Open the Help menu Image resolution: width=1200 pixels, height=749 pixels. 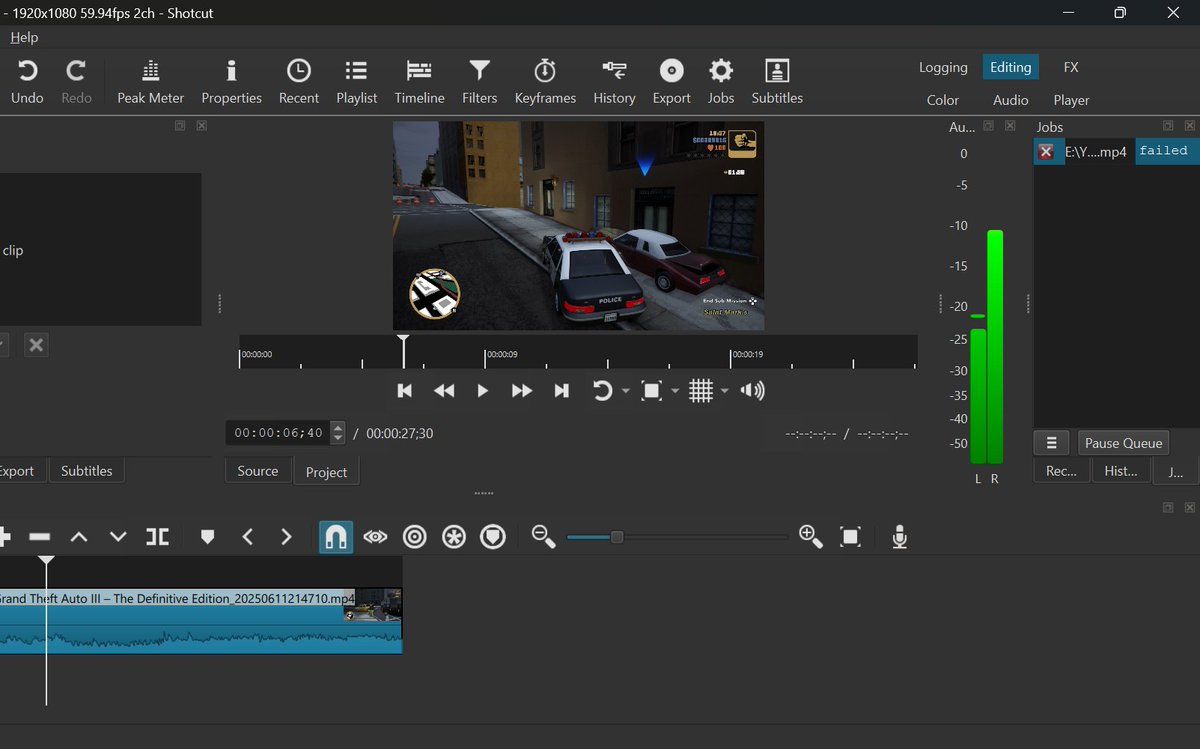point(24,37)
